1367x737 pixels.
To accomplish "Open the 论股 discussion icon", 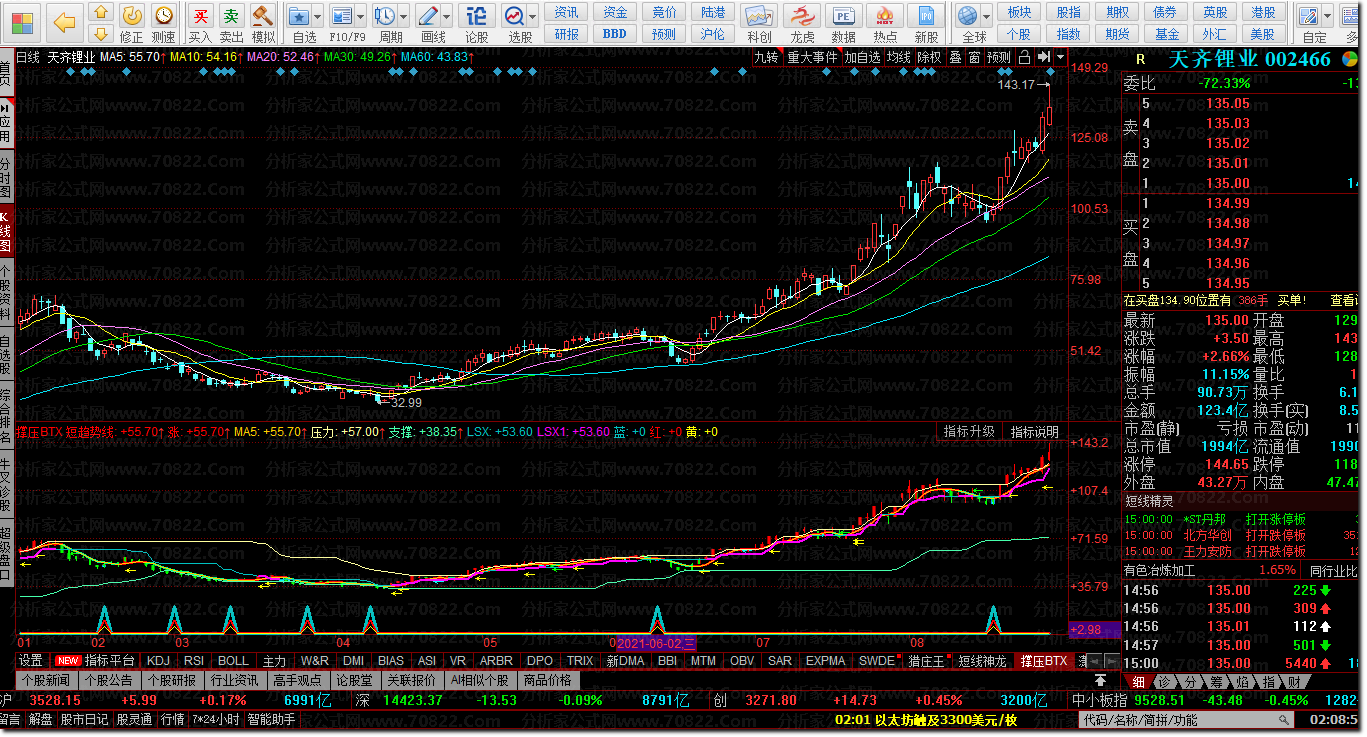I will pos(477,15).
